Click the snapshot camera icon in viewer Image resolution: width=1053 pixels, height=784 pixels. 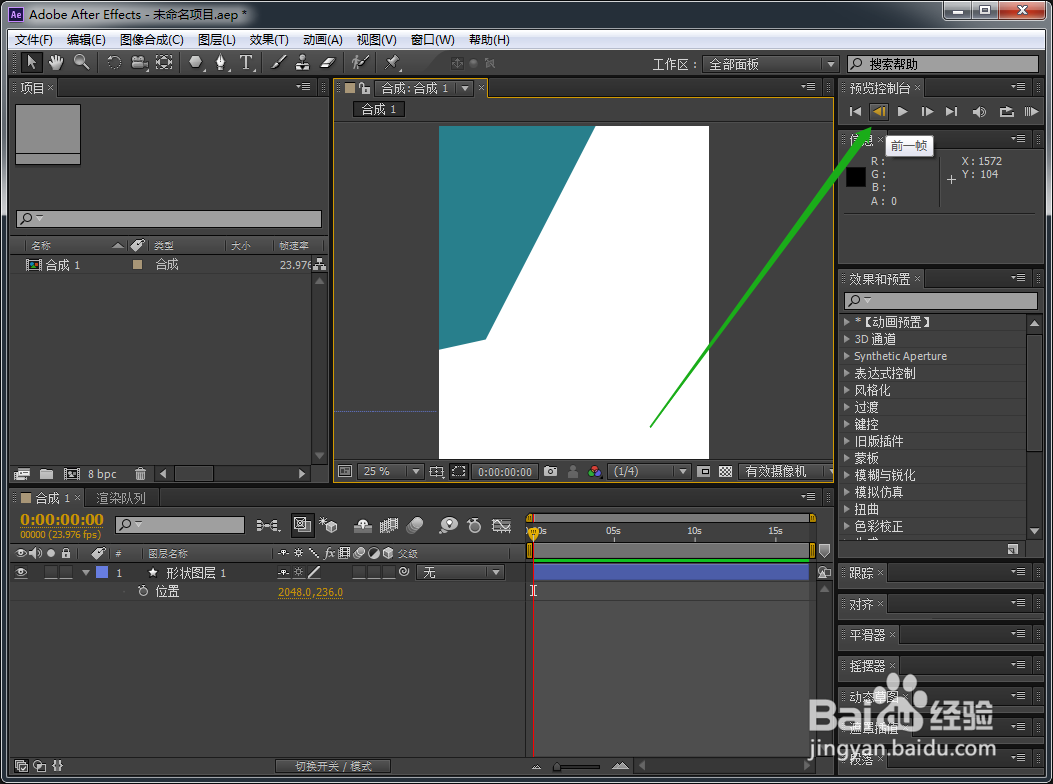pos(551,472)
